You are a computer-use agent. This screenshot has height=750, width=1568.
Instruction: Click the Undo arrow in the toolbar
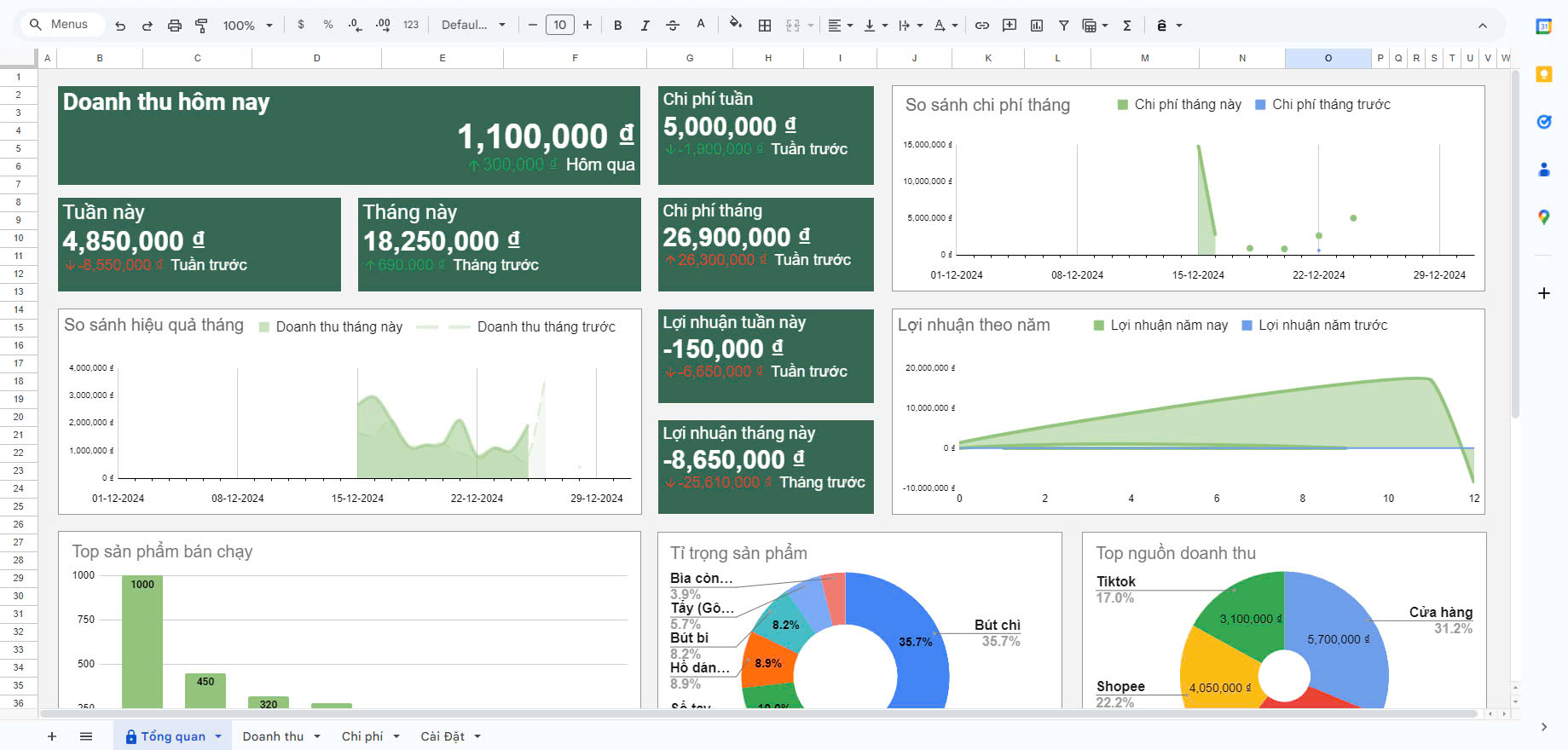point(120,26)
